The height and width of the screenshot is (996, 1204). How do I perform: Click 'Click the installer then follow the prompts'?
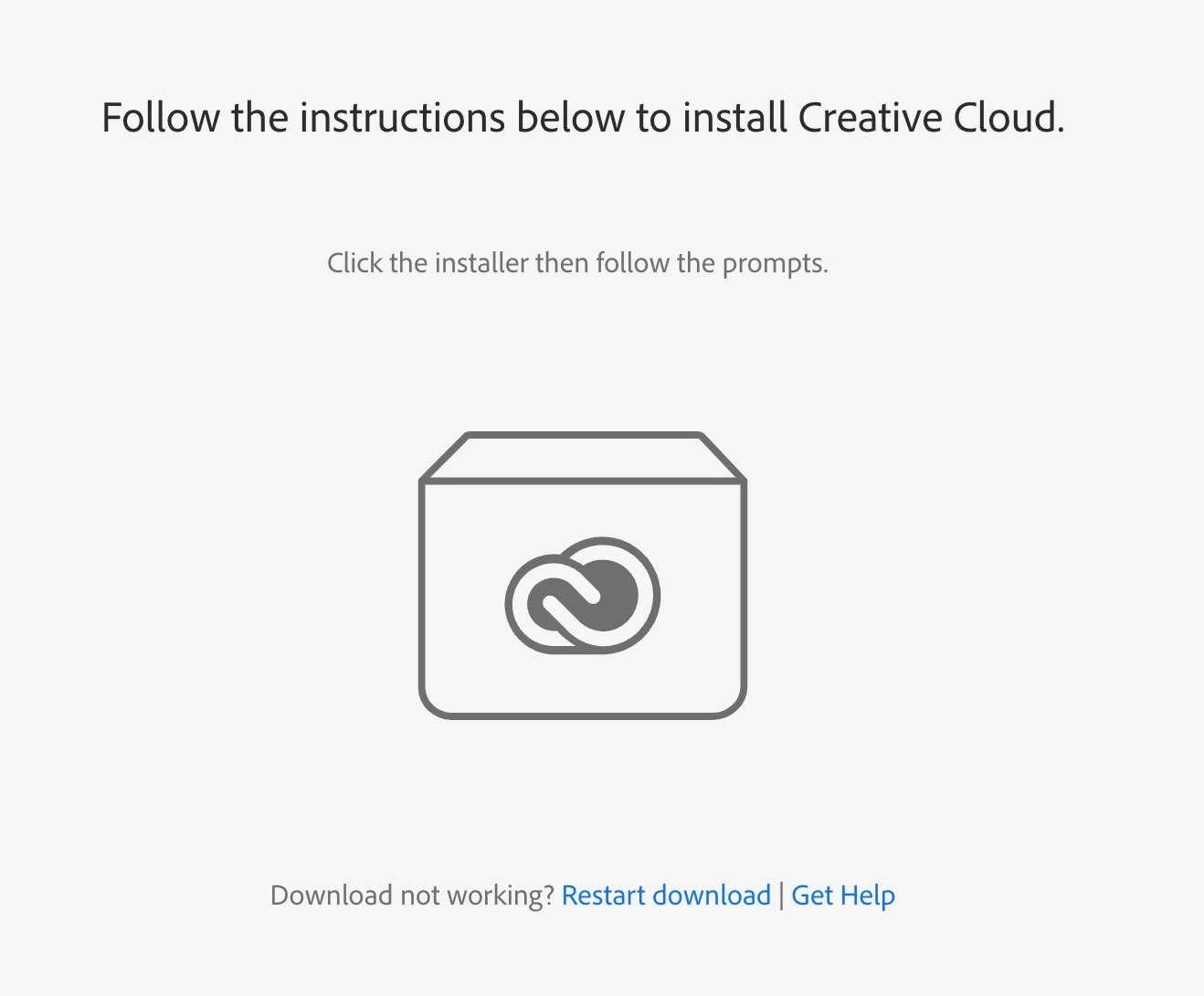[x=577, y=263]
